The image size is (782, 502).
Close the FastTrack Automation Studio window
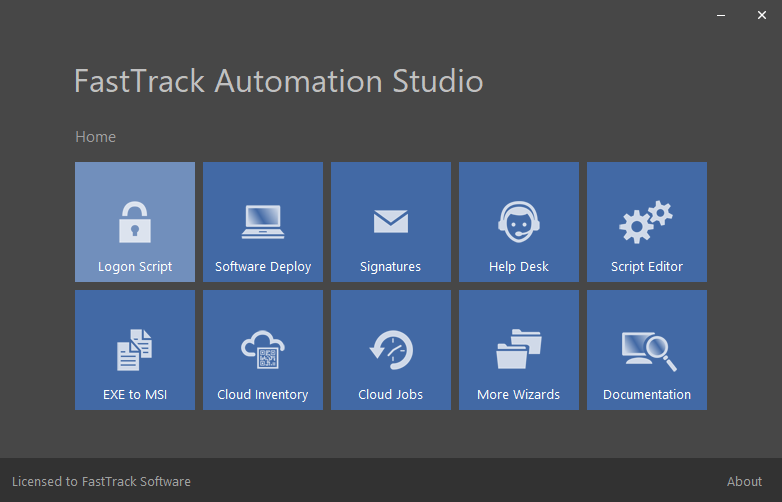click(x=762, y=15)
